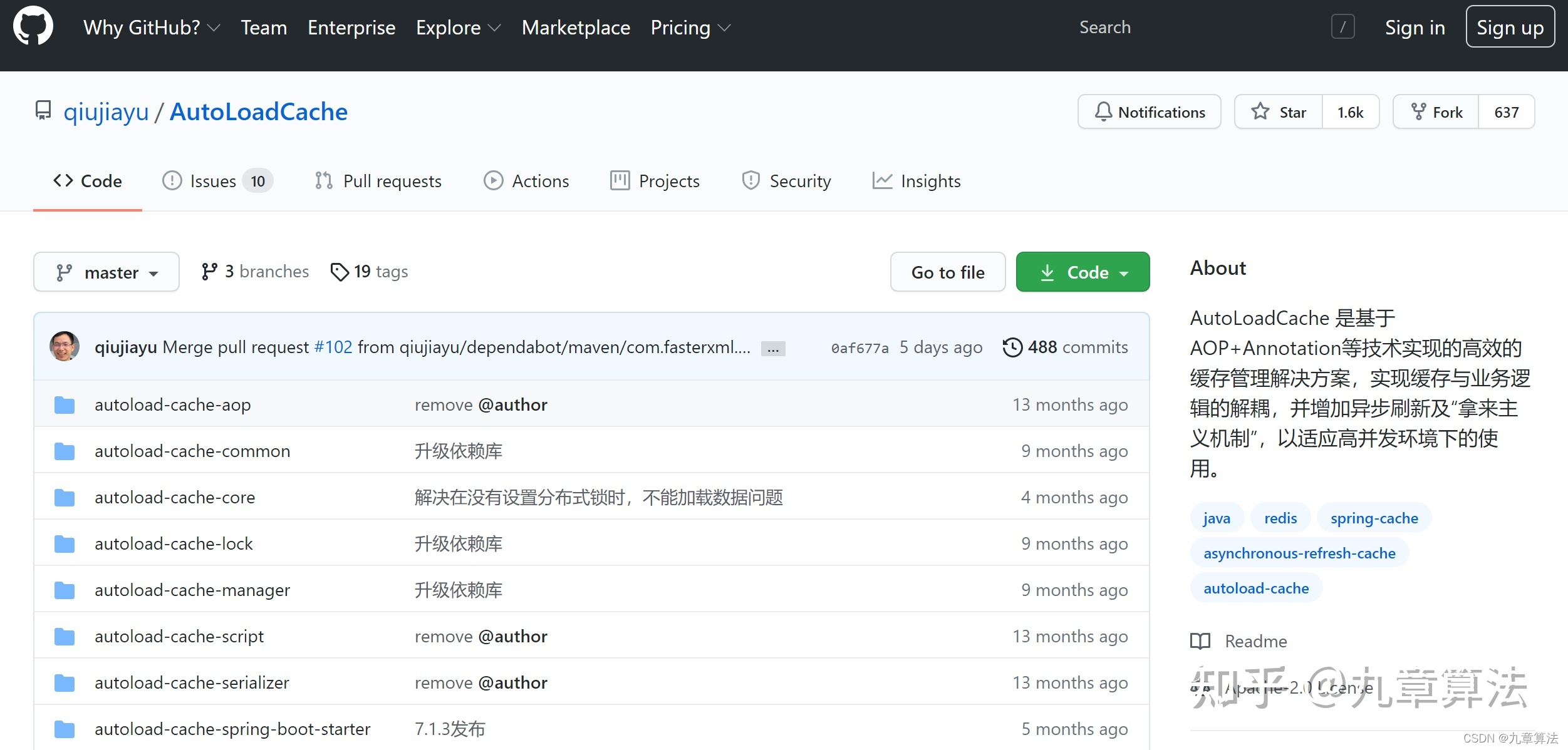Open commit history clock icon

[1012, 347]
